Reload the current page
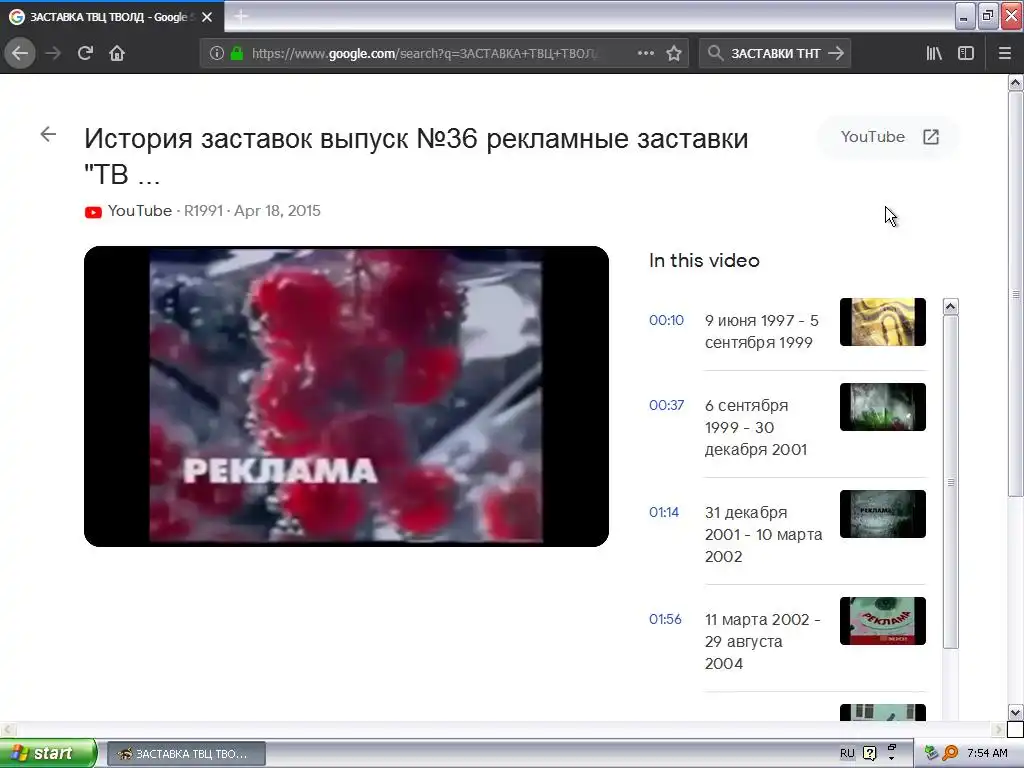 pos(85,53)
